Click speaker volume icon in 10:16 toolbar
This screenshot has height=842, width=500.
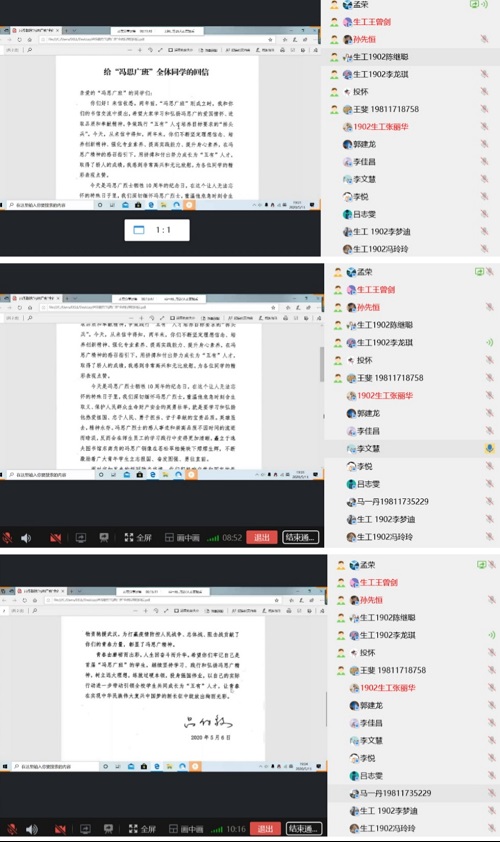(32, 829)
